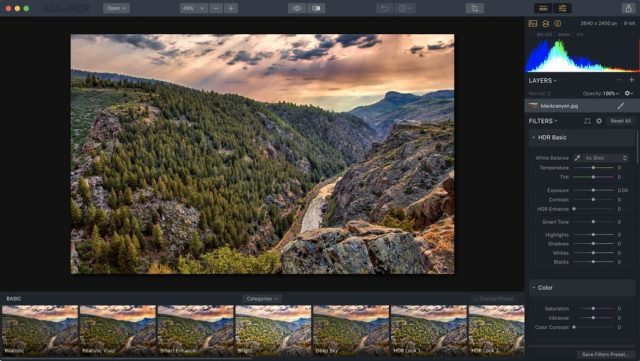Open the FILTERS panel menu
The image size is (640, 361).
[543, 121]
